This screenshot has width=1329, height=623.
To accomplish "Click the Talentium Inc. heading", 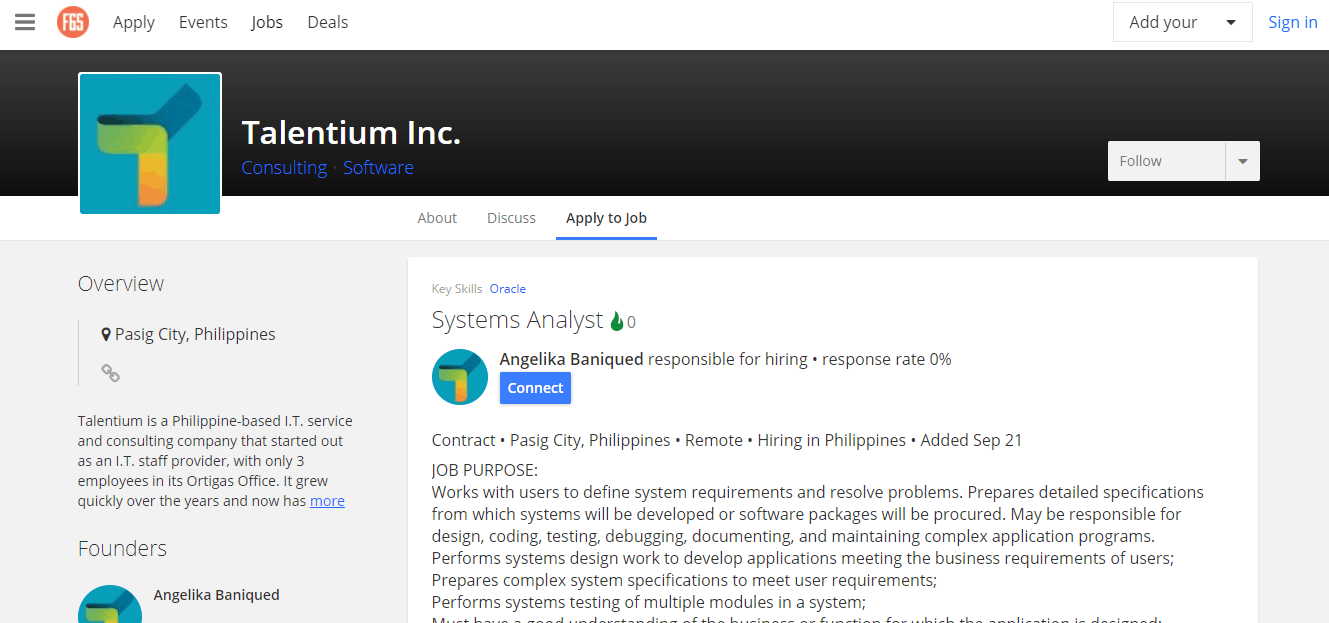I will tap(351, 133).
